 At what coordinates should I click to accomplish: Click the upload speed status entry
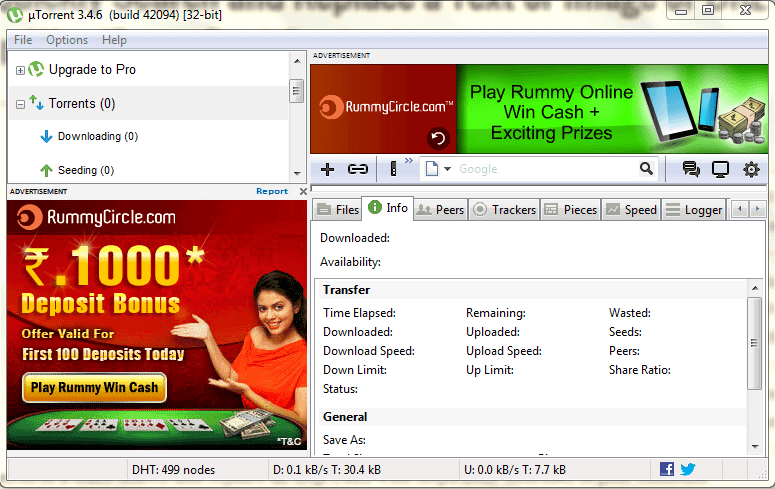tap(515, 470)
